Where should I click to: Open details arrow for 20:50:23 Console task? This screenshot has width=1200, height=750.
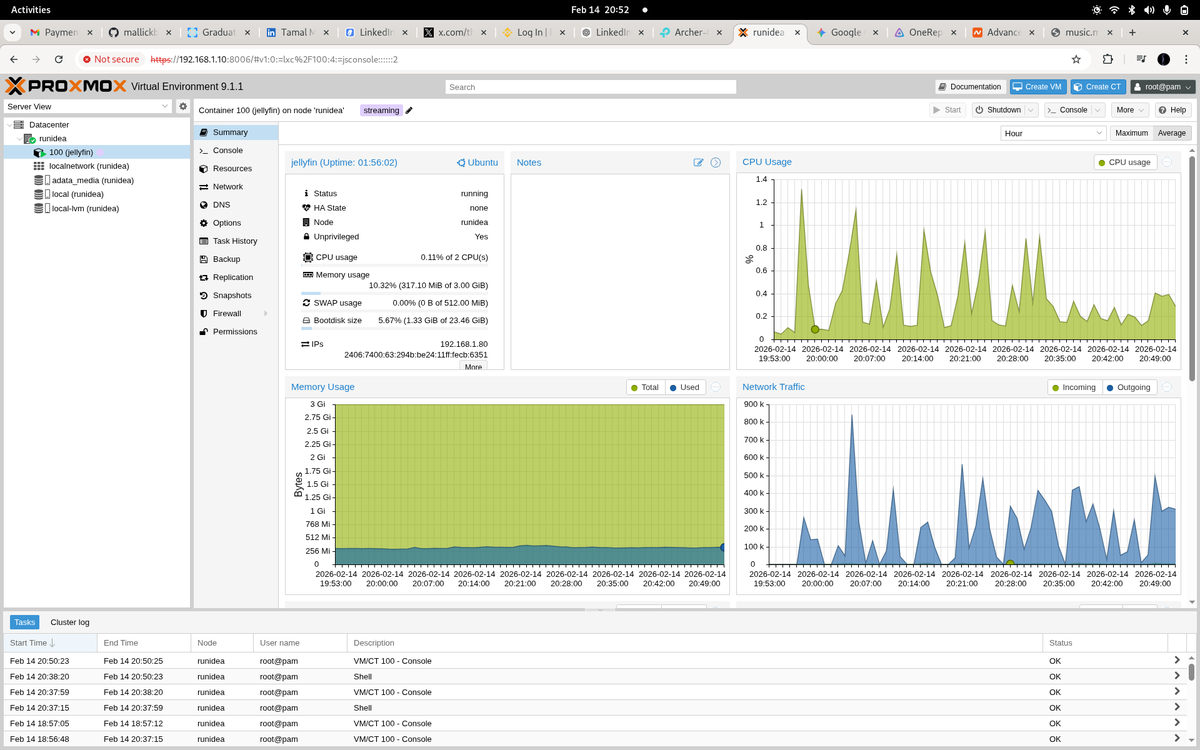pyautogui.click(x=1177, y=661)
